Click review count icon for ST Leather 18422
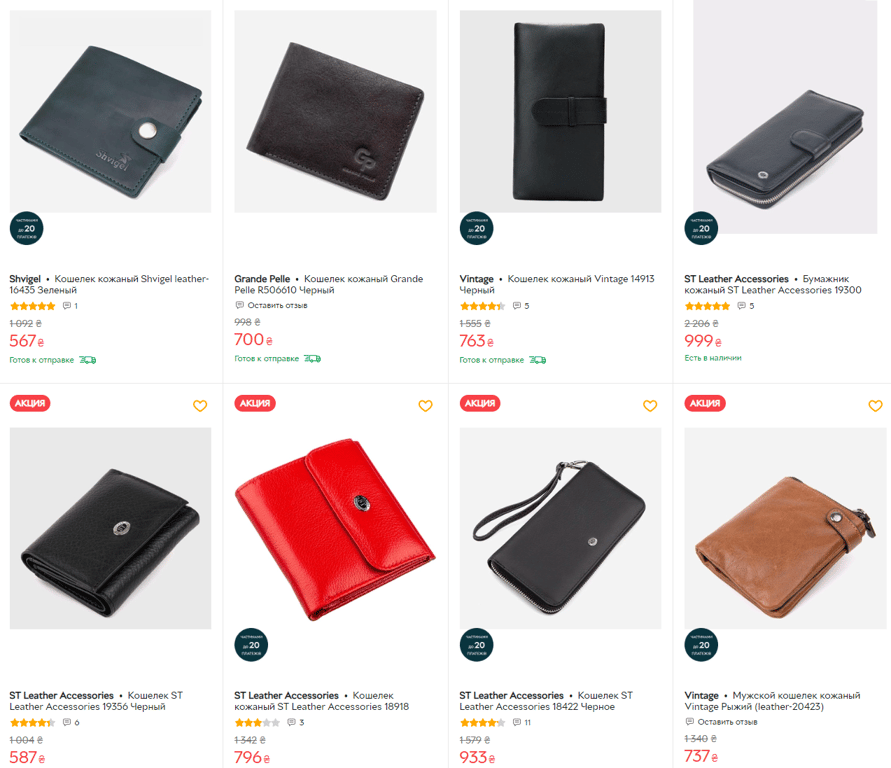891x768 pixels. (517, 722)
